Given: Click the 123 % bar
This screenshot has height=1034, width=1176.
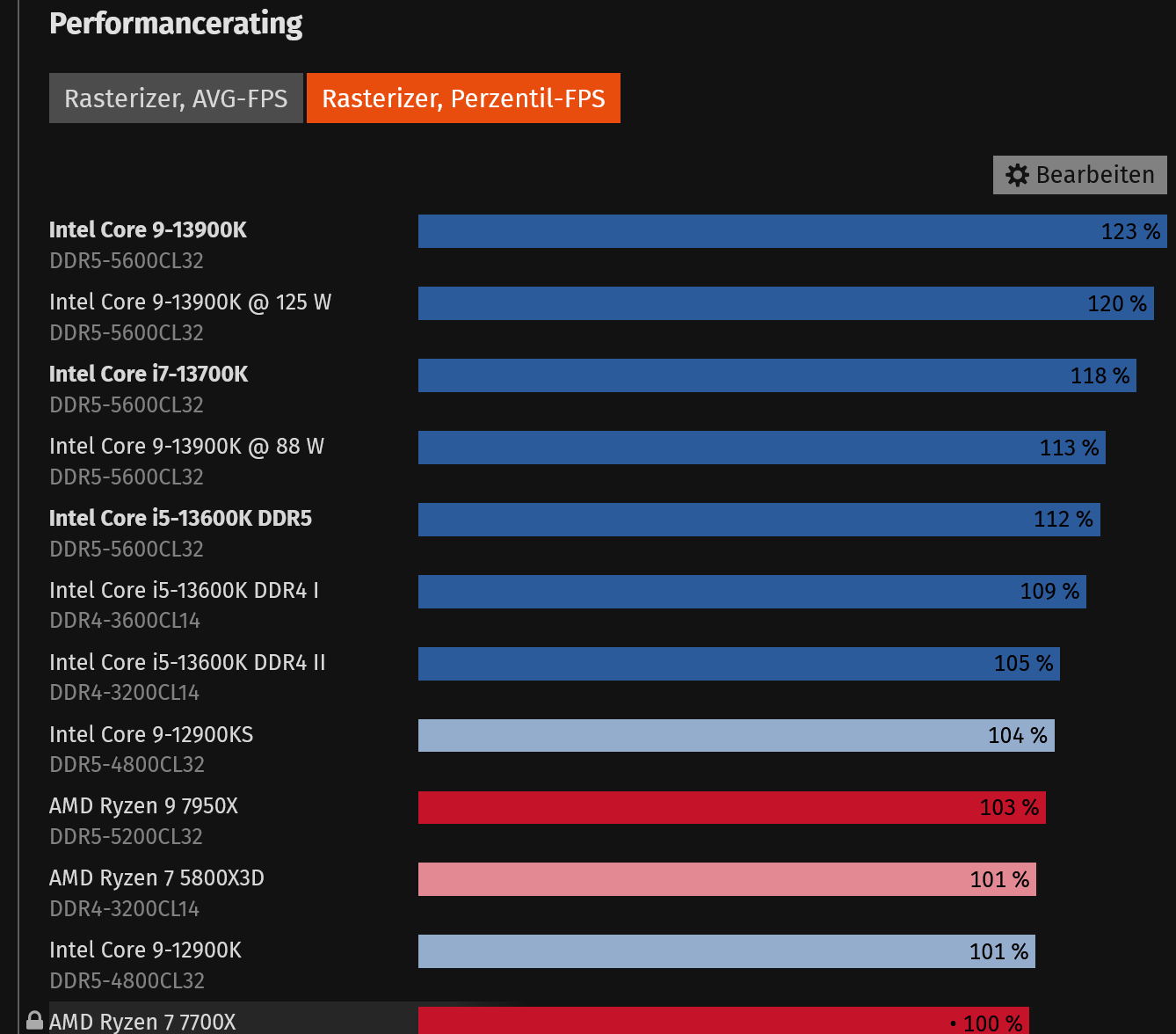Looking at the screenshot, I should point(793,231).
